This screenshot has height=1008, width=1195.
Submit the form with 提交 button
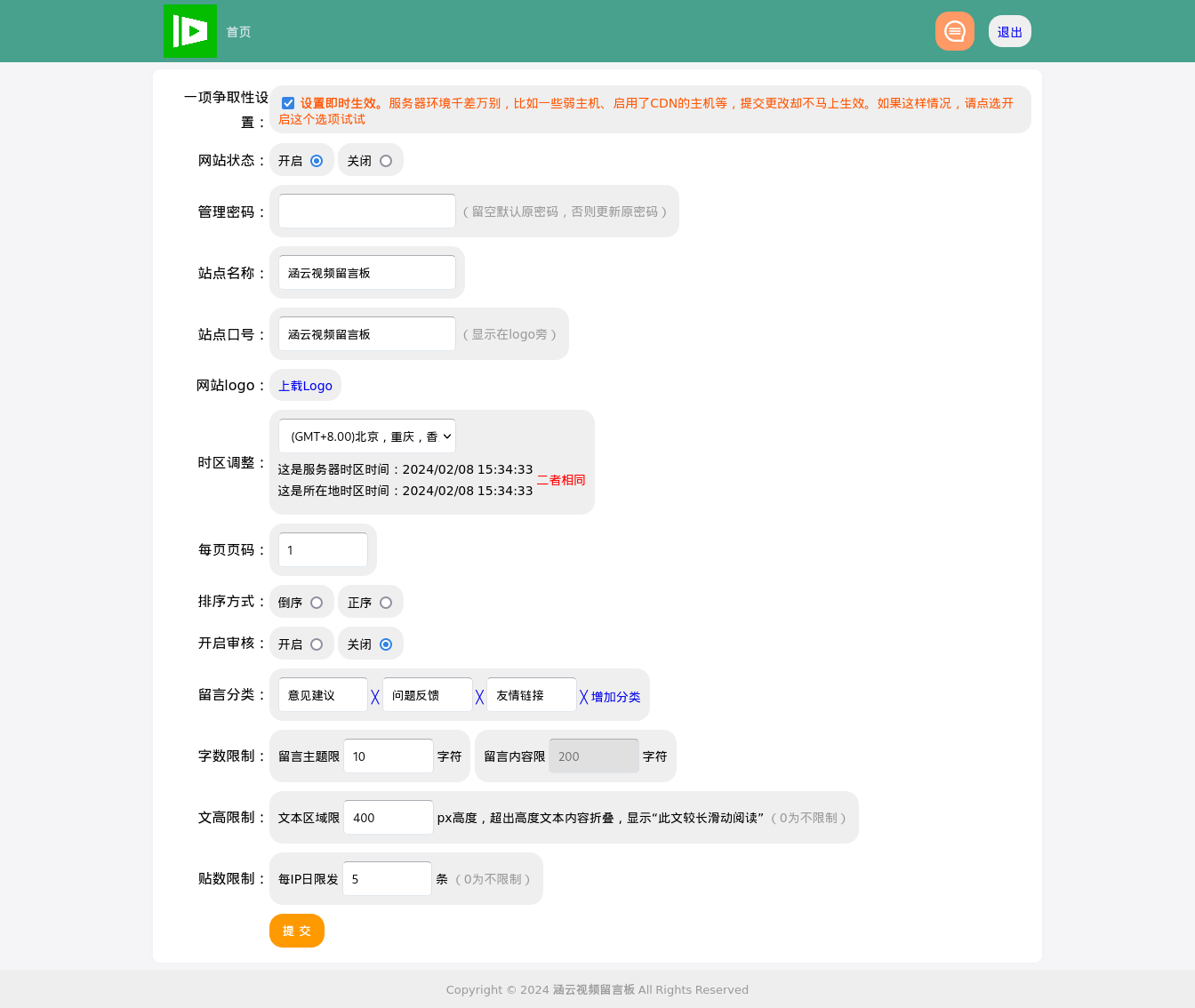click(x=297, y=931)
